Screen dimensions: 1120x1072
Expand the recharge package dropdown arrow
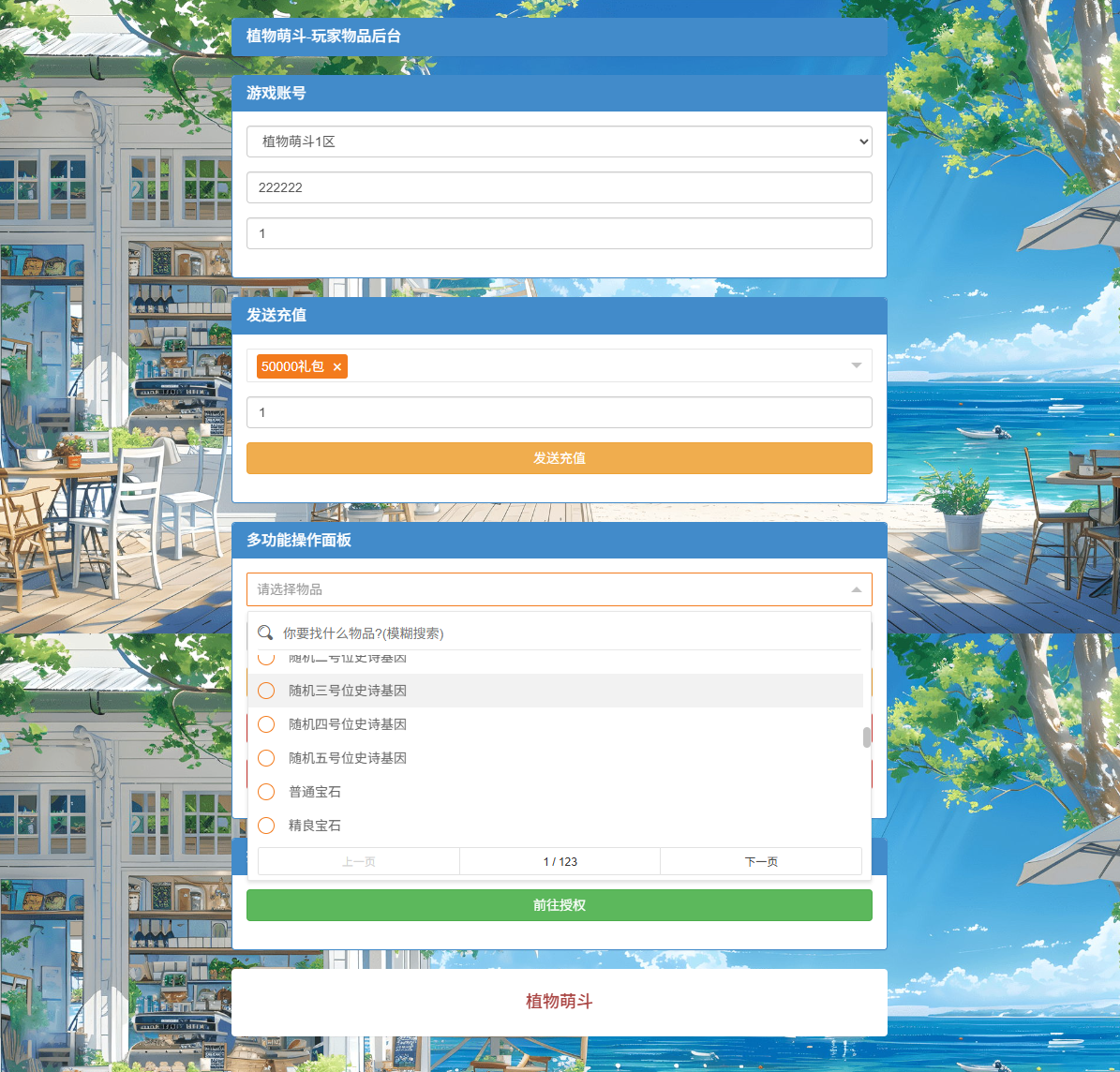coord(856,365)
